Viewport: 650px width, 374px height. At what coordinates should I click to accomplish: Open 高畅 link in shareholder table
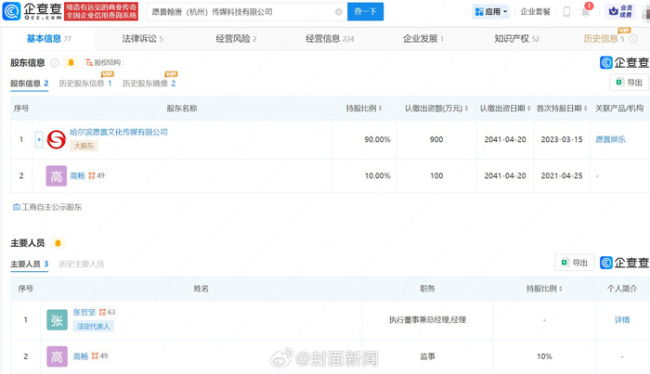(x=77, y=176)
